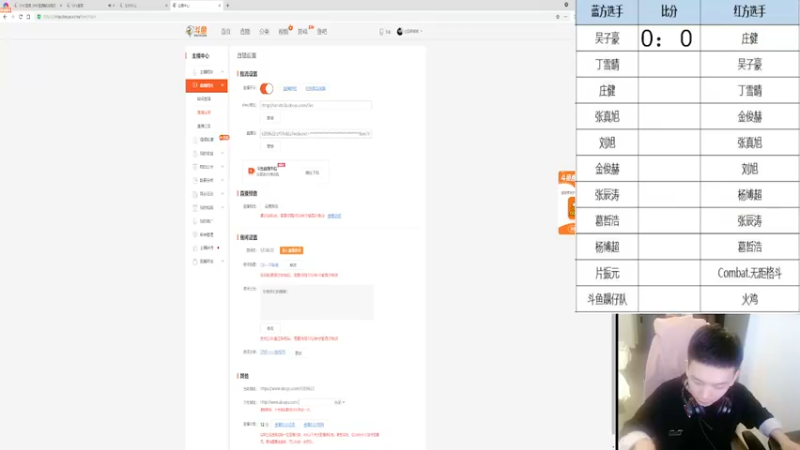The width and height of the screenshot is (800, 450).
Task: Click 刘旭 in the blue column
Action: click(607, 143)
